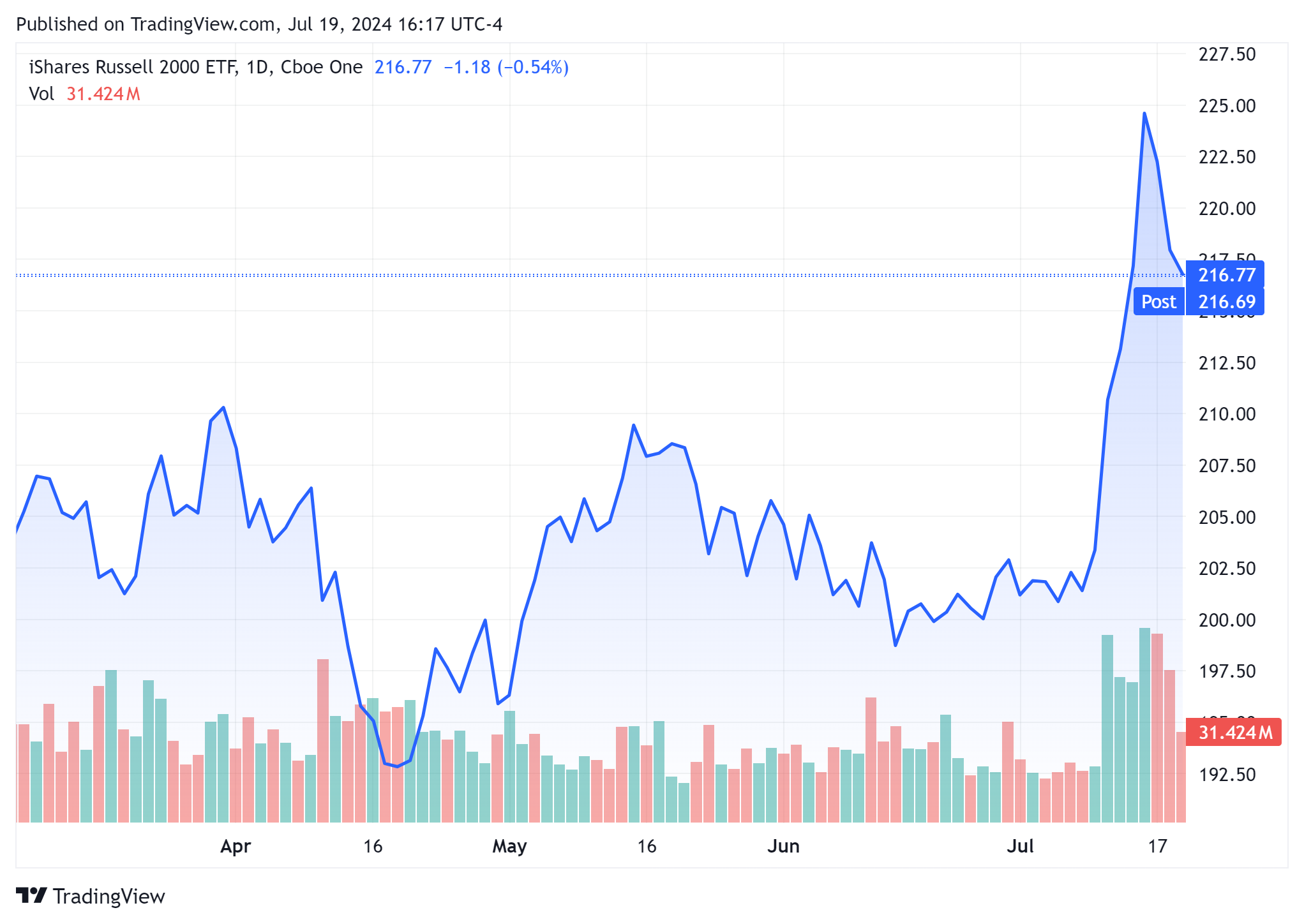Click the Jul label on time axis
Image resolution: width=1304 pixels, height=924 pixels.
[x=1020, y=846]
